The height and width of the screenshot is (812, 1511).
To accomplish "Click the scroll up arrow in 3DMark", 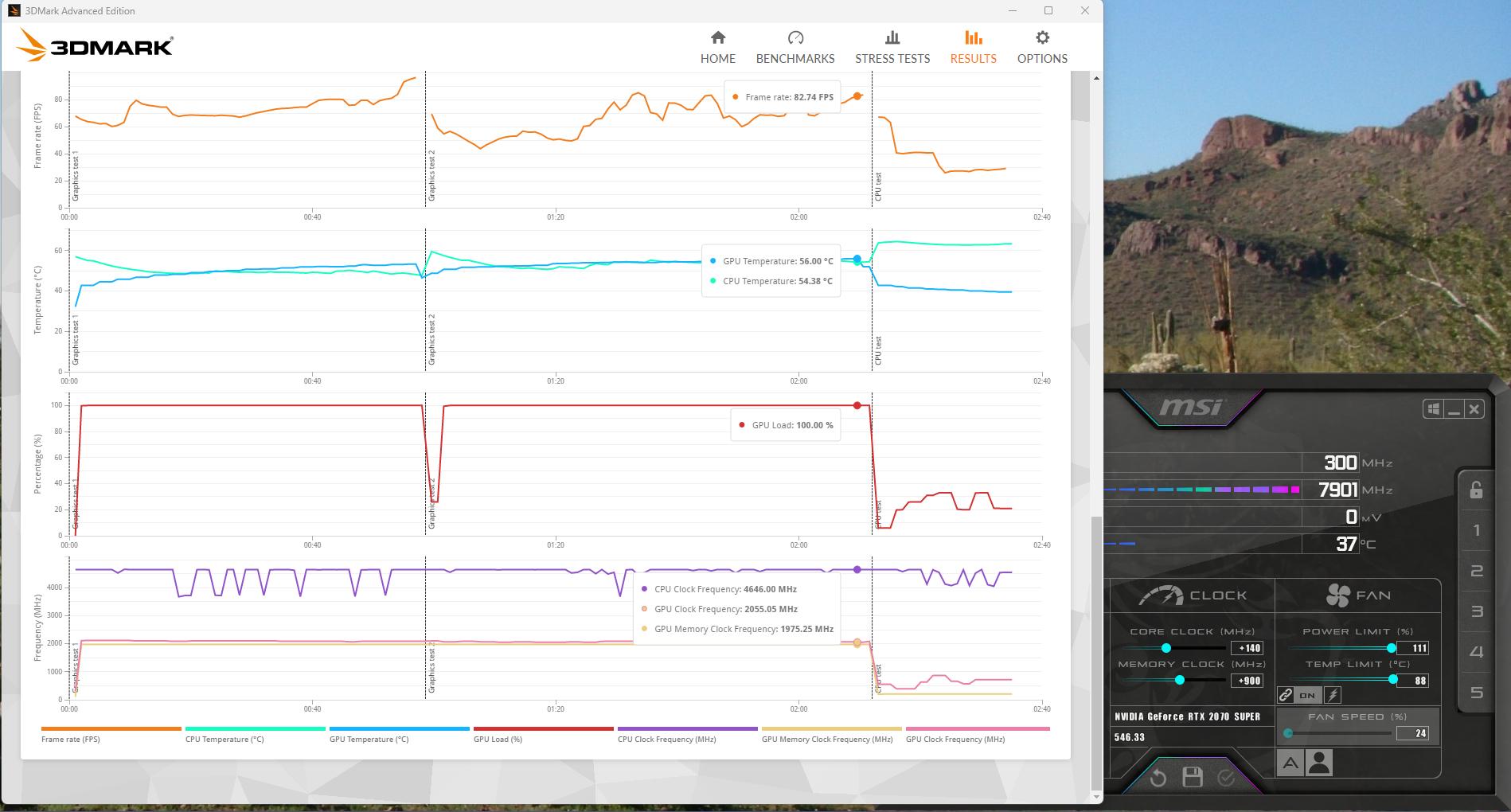I will 1096,78.
